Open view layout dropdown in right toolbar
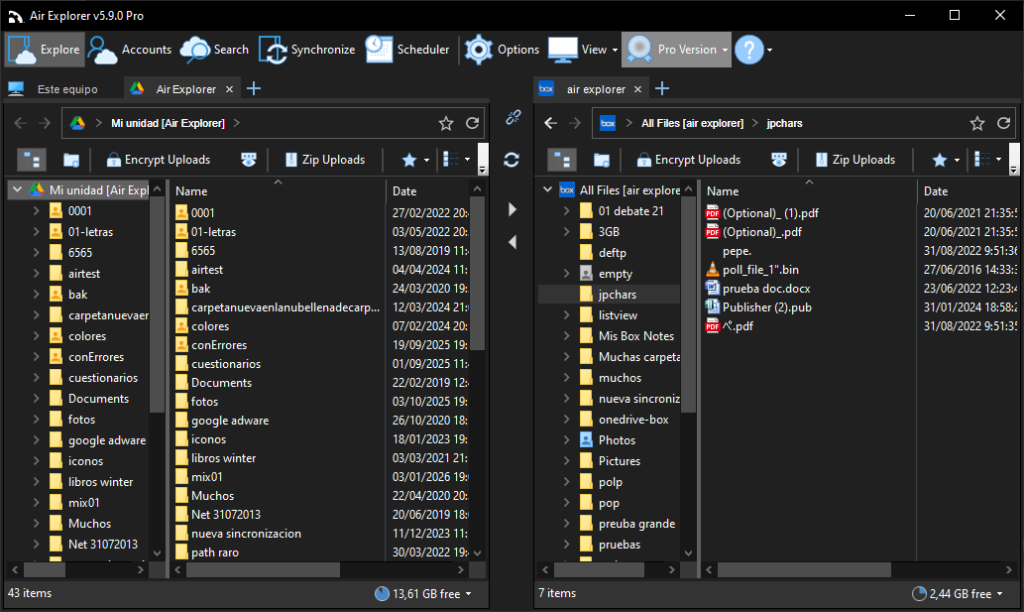Screen dimensions: 1024x612 click(x=987, y=159)
